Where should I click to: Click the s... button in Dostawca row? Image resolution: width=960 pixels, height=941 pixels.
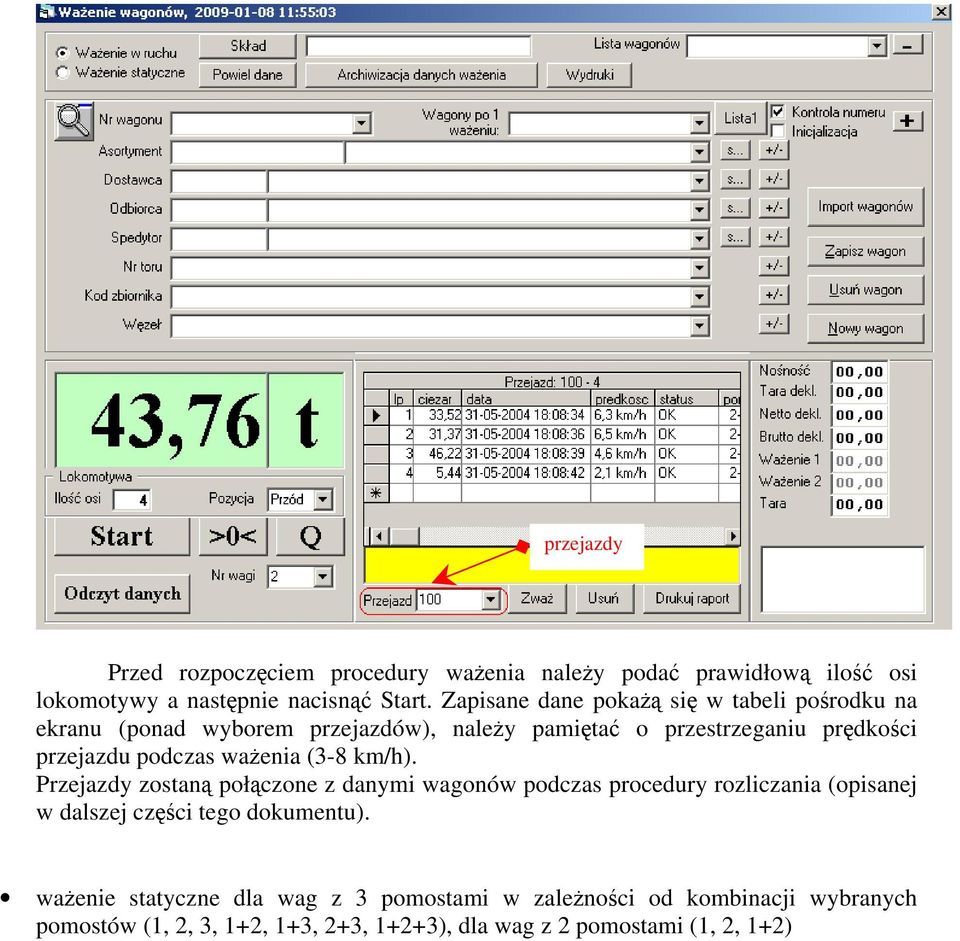735,179
